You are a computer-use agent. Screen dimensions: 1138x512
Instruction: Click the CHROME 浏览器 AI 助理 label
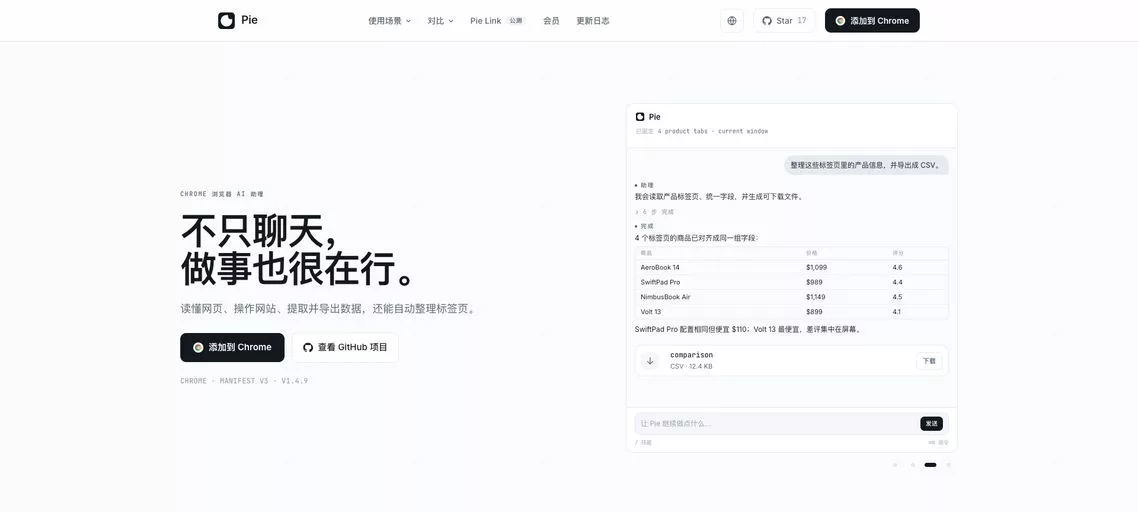222,194
